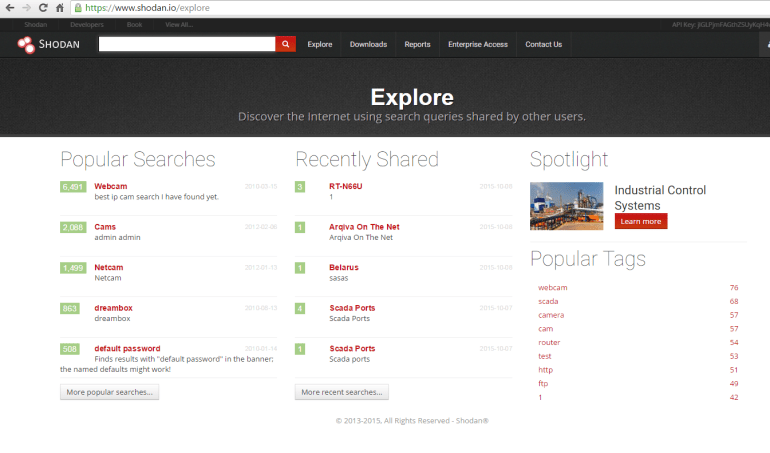Screen dimensions: 770x453
Task: Click the Shodan search input field
Action: tap(187, 44)
